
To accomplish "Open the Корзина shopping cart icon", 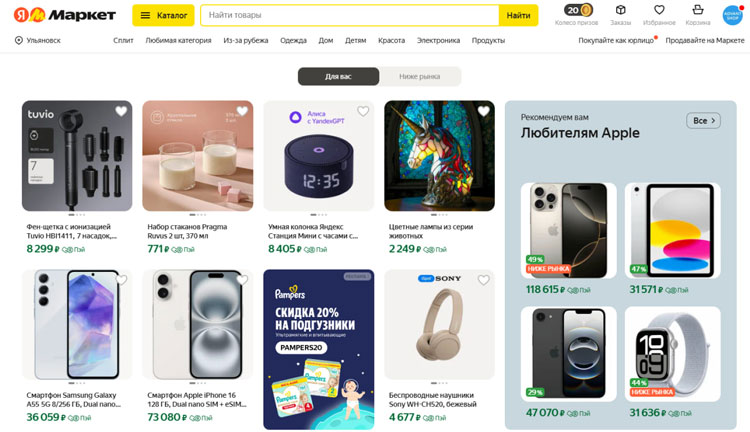I will click(698, 10).
